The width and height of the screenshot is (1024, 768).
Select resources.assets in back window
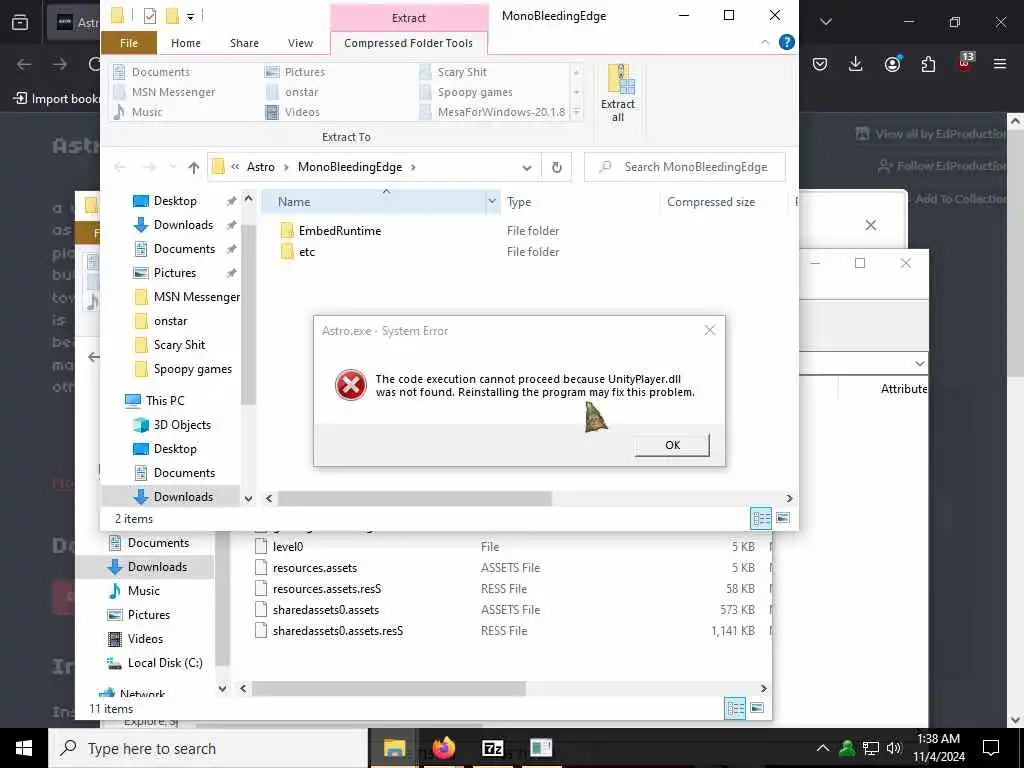(x=315, y=568)
